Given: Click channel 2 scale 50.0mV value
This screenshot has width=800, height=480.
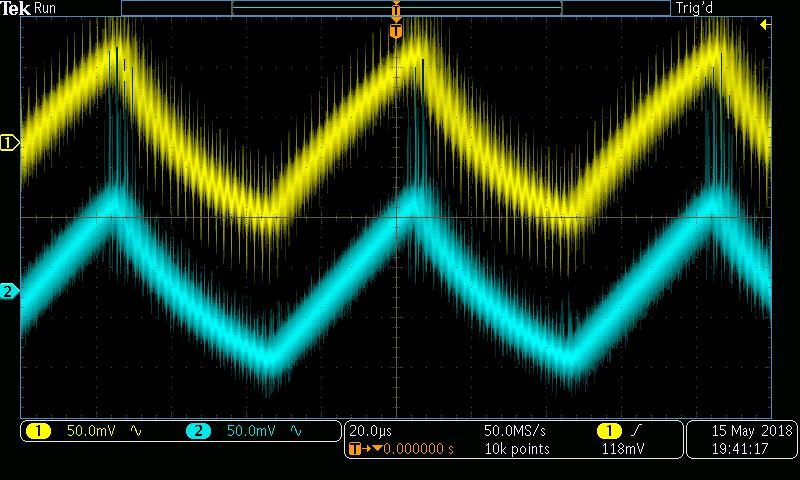Looking at the screenshot, I should pos(252,431).
